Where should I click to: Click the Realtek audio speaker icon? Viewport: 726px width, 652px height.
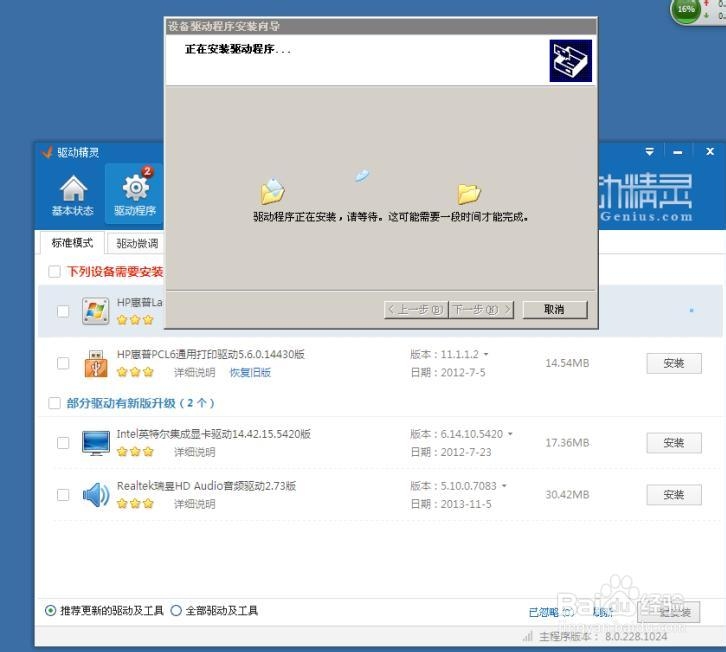click(x=96, y=495)
